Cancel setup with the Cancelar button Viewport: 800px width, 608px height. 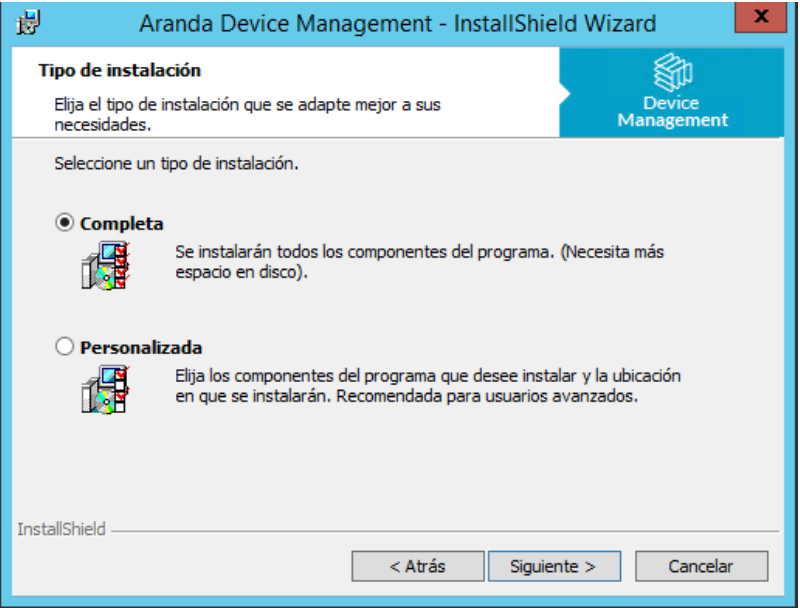[x=701, y=566]
